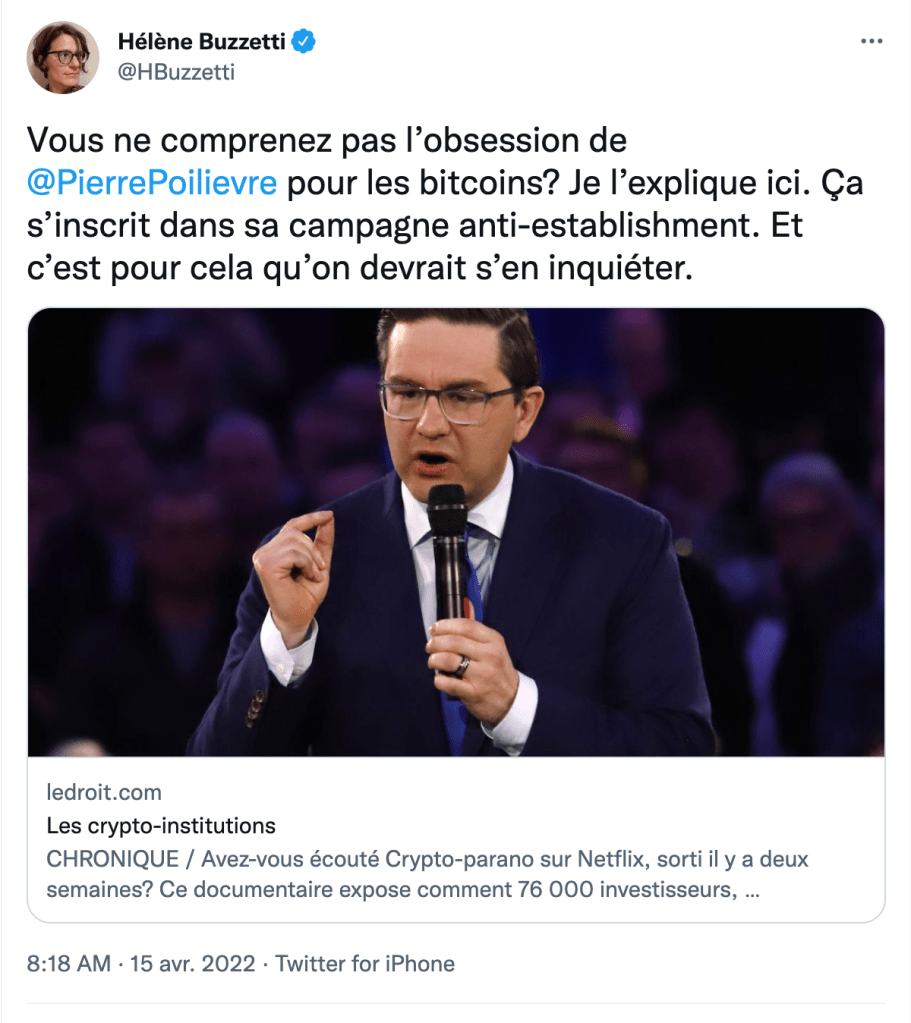Open the three-dot more options menu
The image size is (911, 1023).
point(871,41)
